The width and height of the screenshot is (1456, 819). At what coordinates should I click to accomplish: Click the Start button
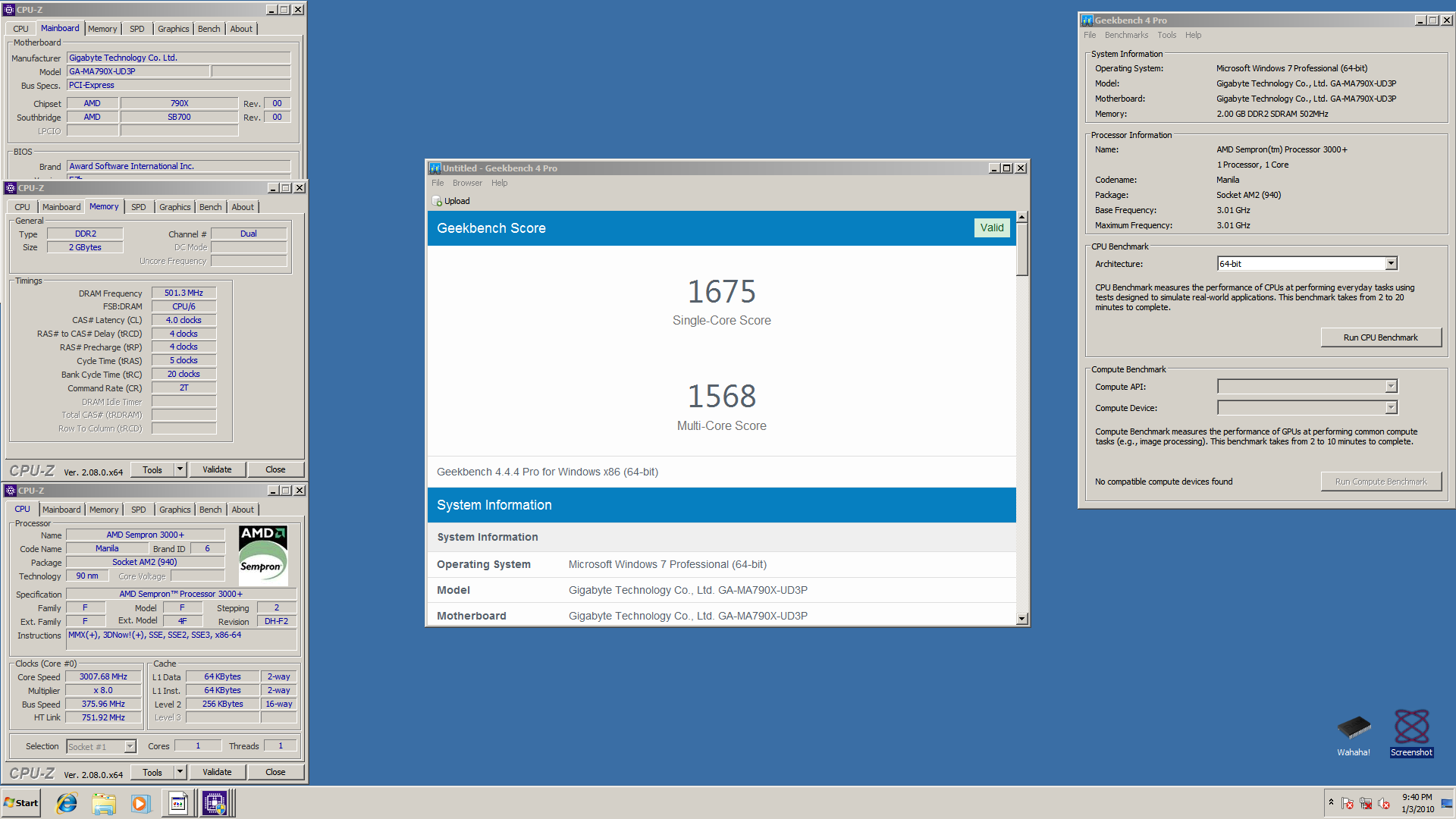(x=21, y=803)
